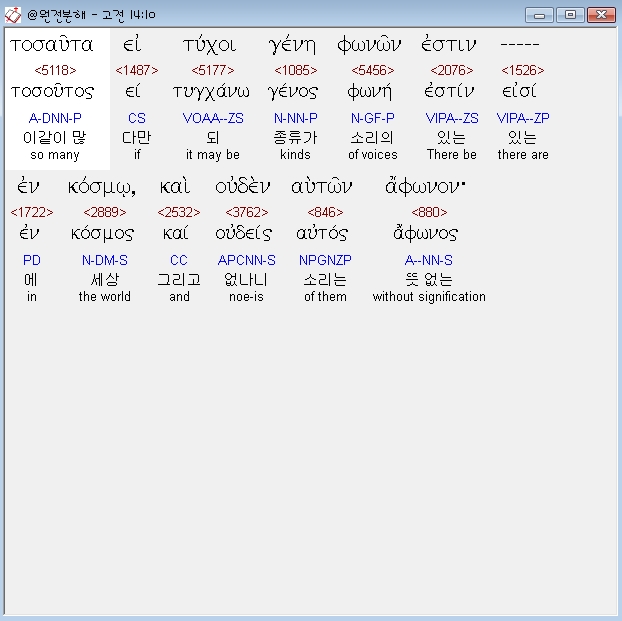Click parsing code PD
The width and height of the screenshot is (622, 621).
point(32,260)
